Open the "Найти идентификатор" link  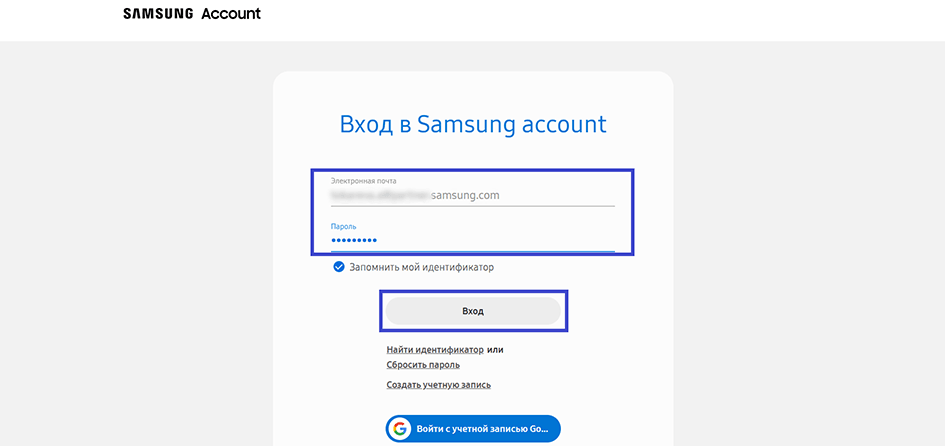click(x=435, y=350)
